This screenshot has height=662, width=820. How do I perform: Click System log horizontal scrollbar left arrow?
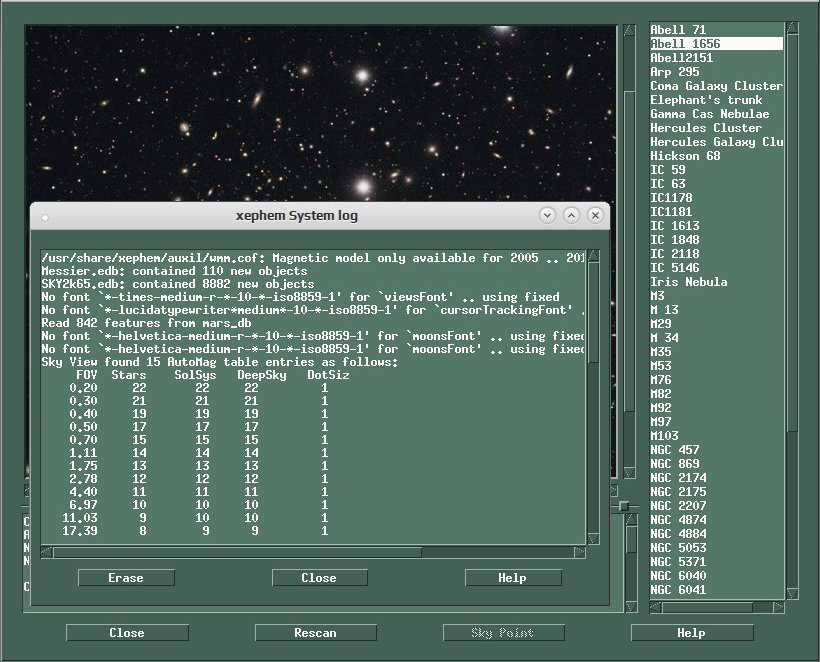(x=47, y=552)
